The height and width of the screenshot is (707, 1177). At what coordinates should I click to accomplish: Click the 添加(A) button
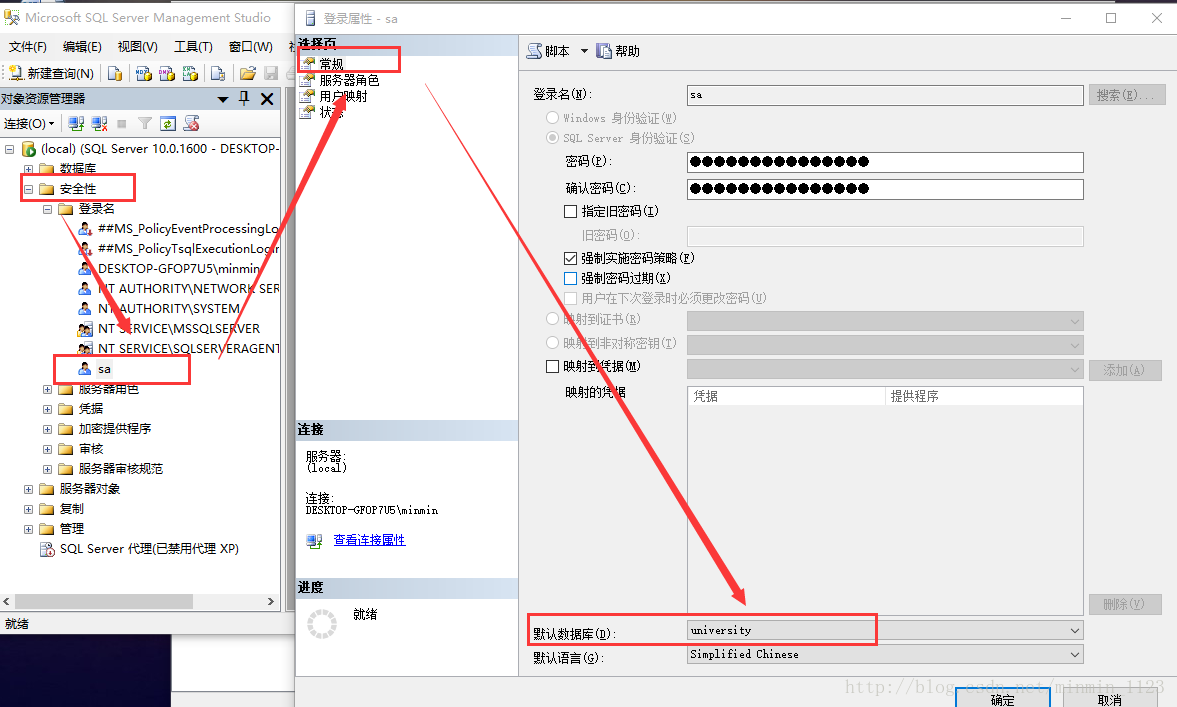pos(1125,370)
